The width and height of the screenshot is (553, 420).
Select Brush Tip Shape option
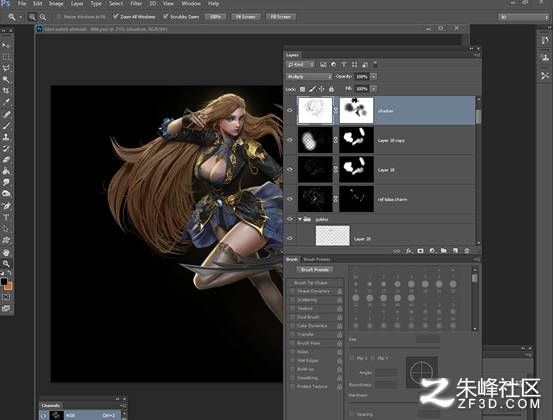[310, 283]
